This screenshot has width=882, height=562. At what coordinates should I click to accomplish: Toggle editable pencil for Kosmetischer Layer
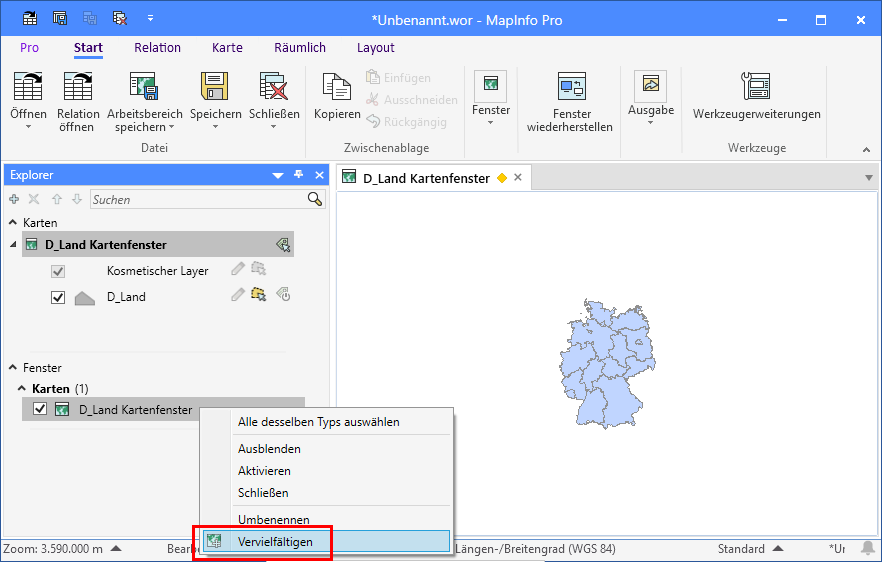(238, 269)
